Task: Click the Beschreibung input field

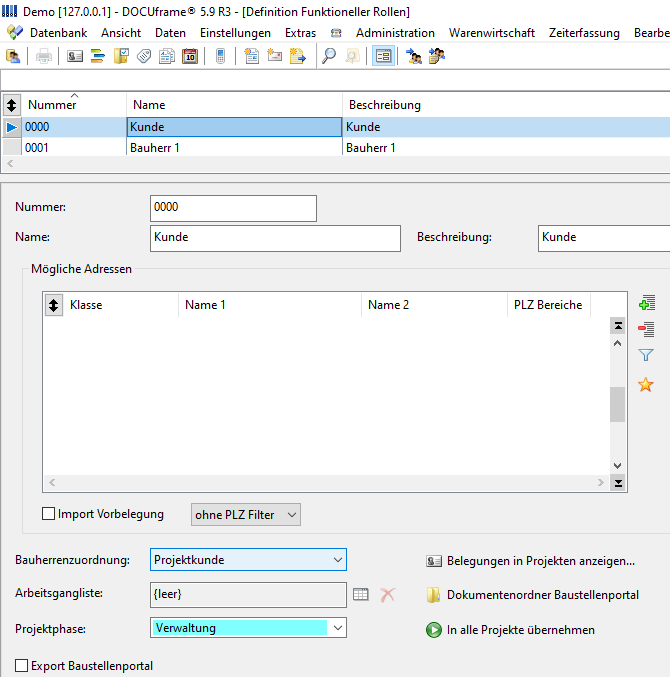Action: 604,238
